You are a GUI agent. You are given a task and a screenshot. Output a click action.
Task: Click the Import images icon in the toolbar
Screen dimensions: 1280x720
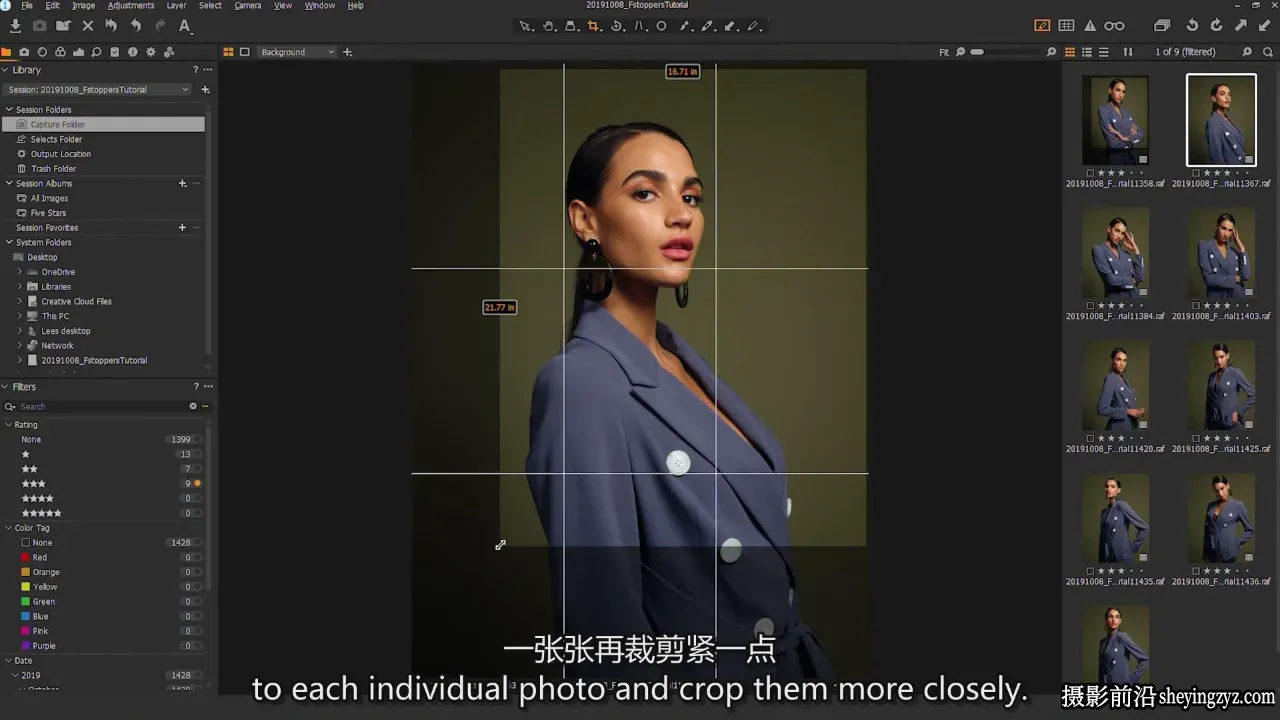15,26
